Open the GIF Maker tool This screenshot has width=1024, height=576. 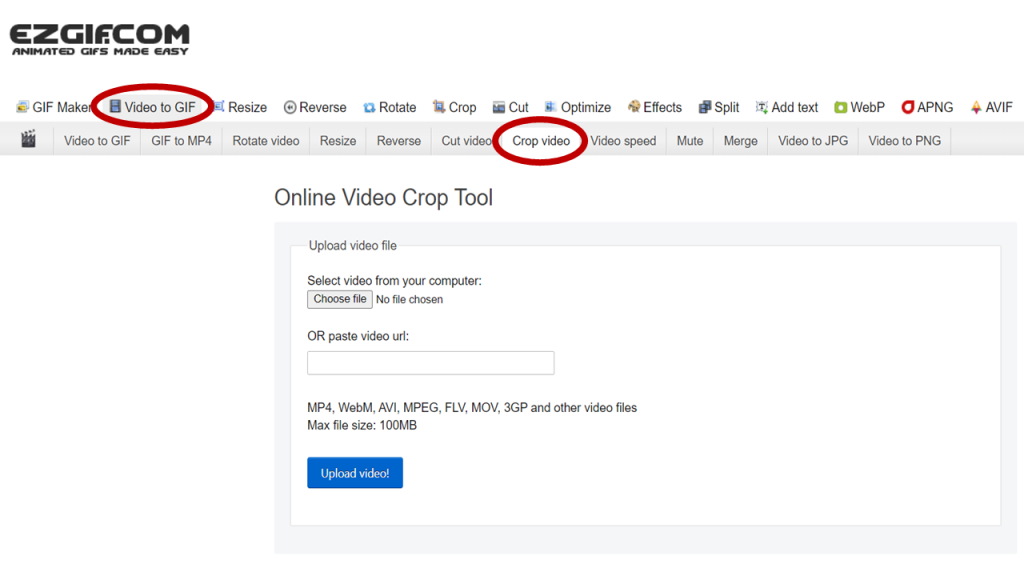click(55, 107)
